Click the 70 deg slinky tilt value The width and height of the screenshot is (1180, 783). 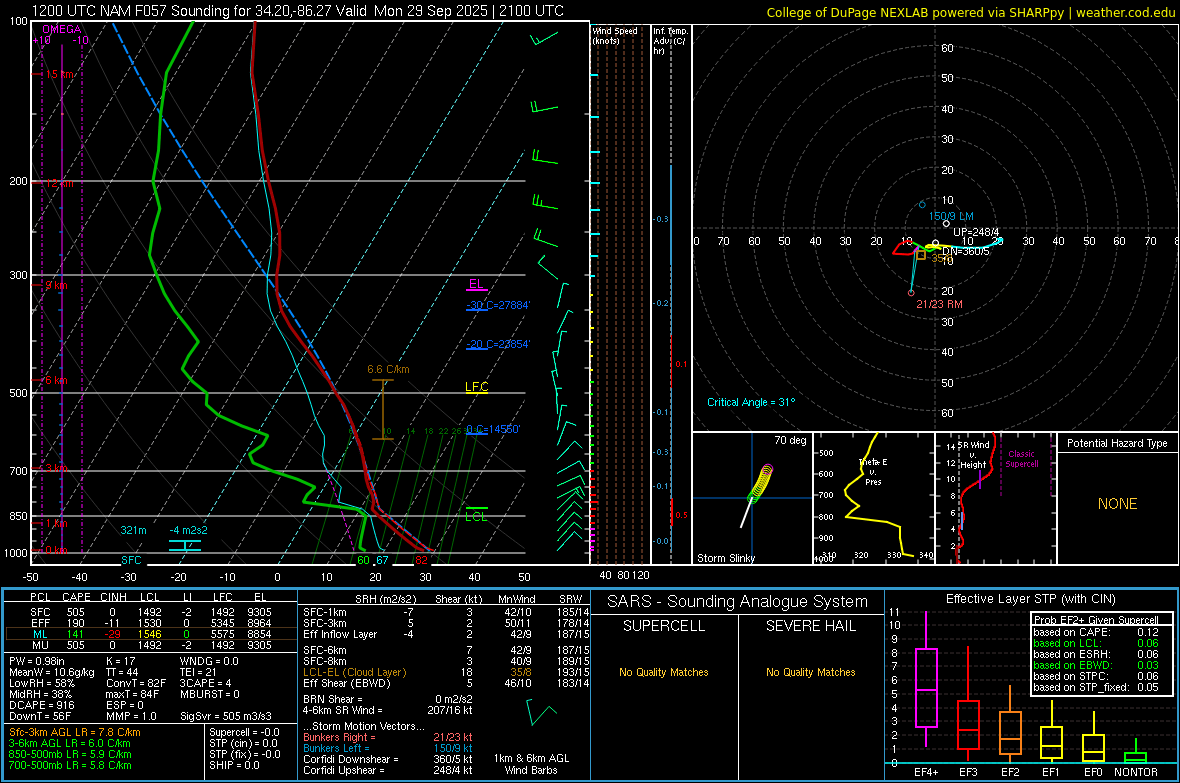(790, 440)
